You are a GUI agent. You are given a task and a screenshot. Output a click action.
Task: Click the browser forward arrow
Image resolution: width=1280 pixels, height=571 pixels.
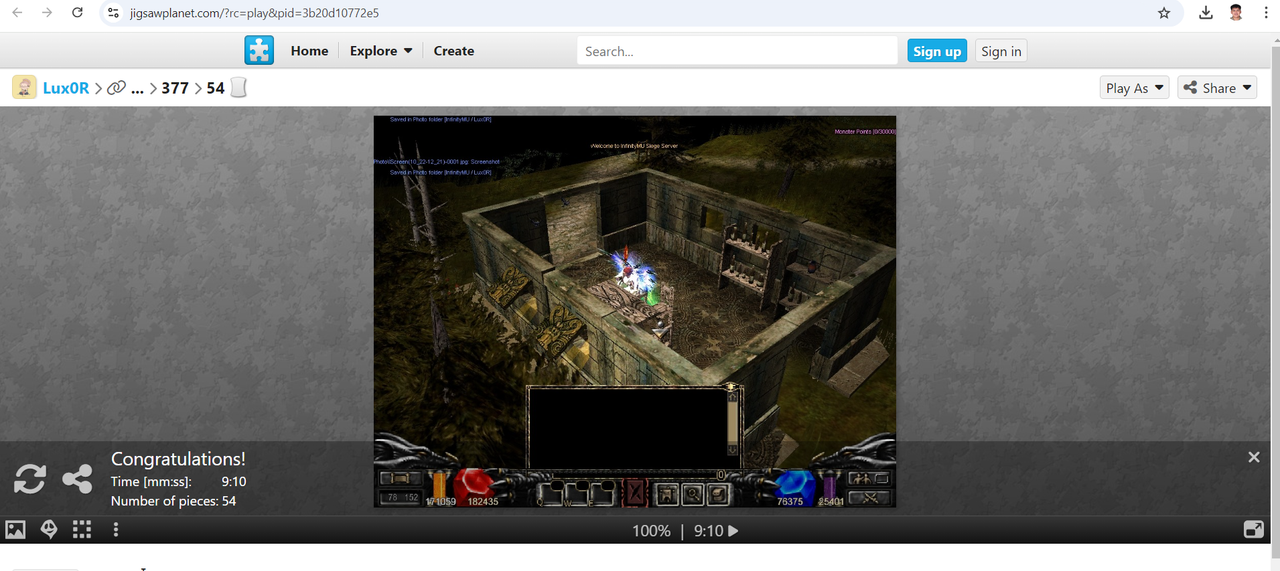[47, 13]
